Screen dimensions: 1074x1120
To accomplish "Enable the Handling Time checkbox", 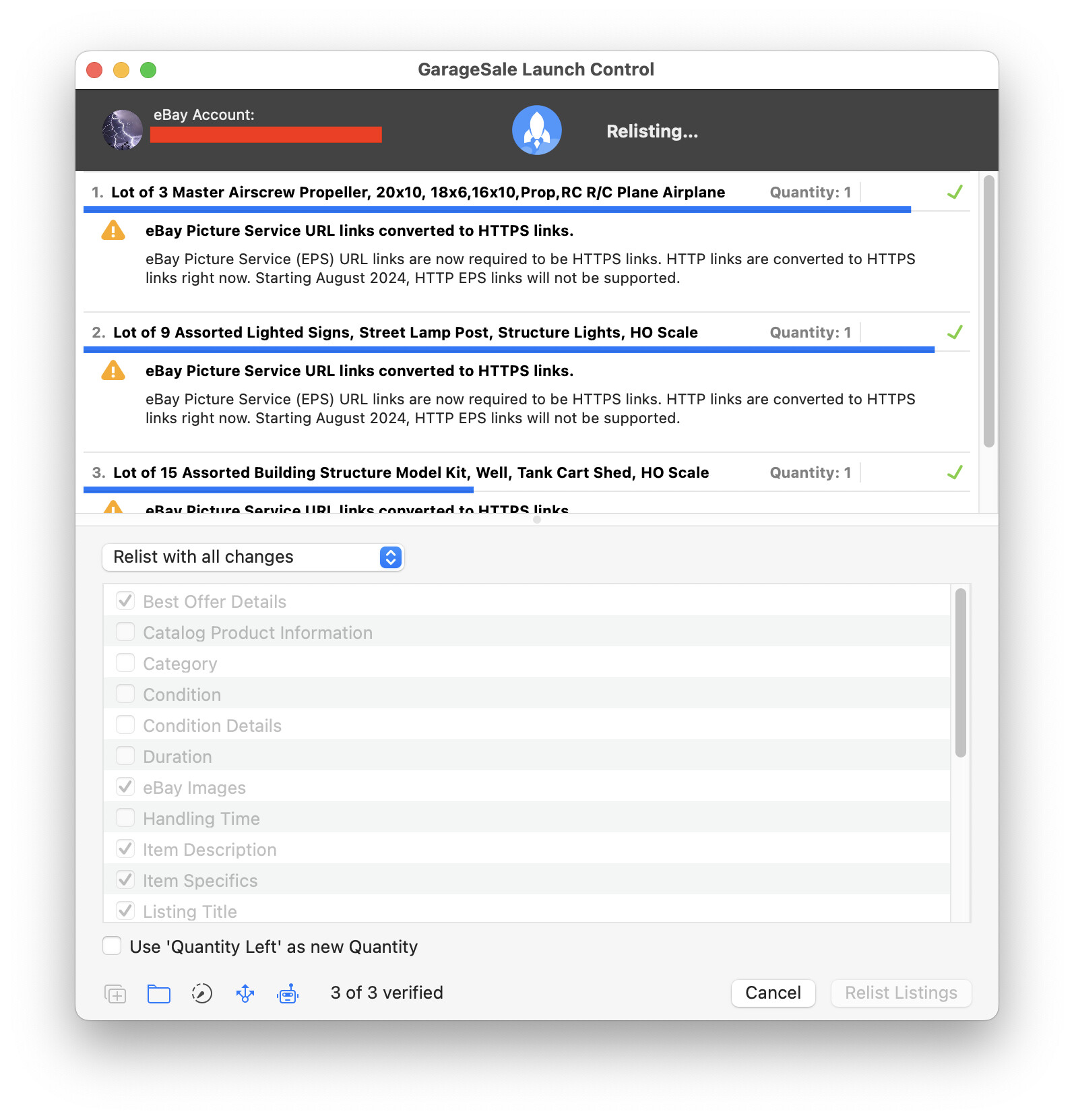I will point(125,817).
